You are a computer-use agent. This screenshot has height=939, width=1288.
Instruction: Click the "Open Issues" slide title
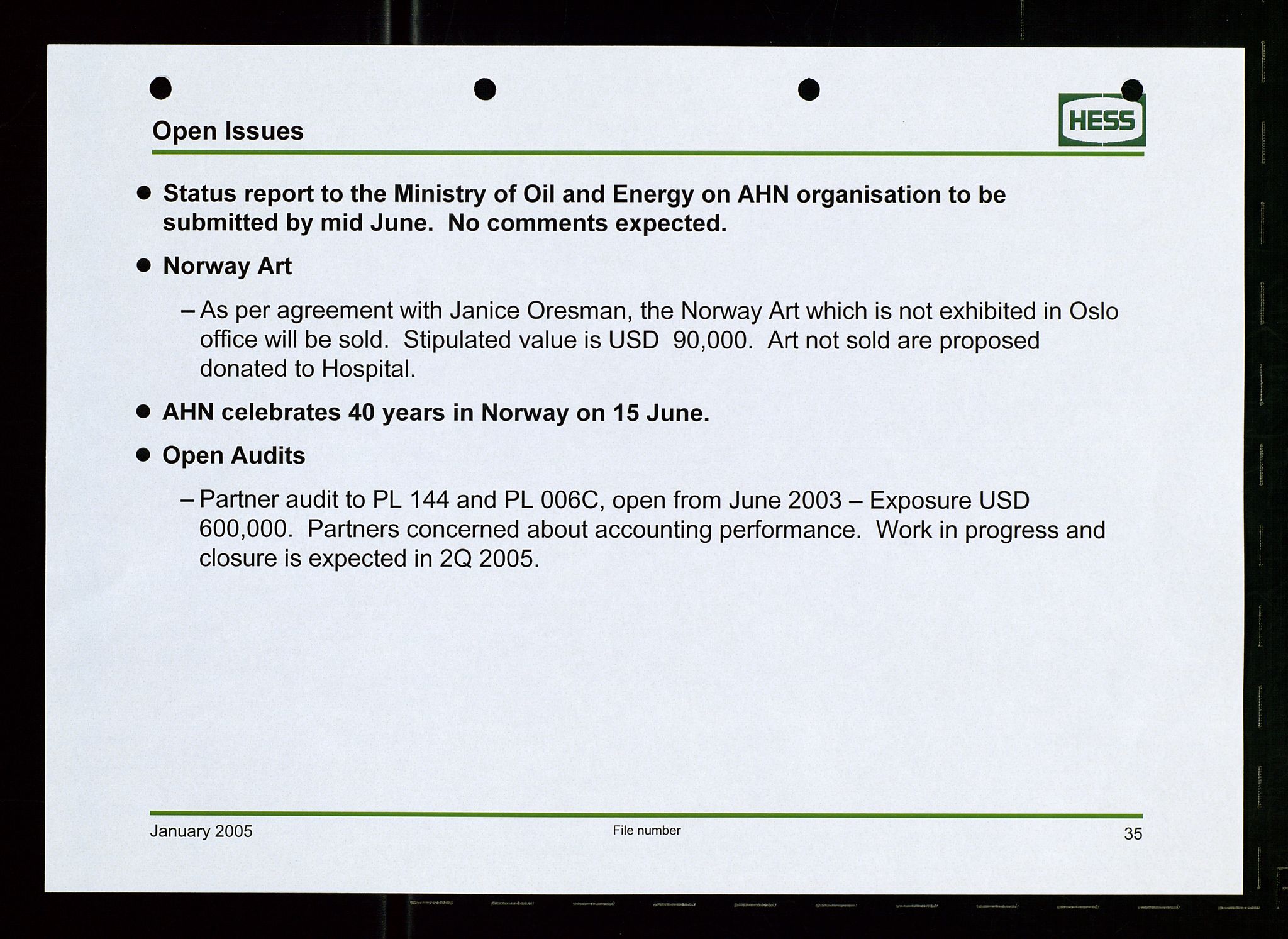click(x=228, y=131)
